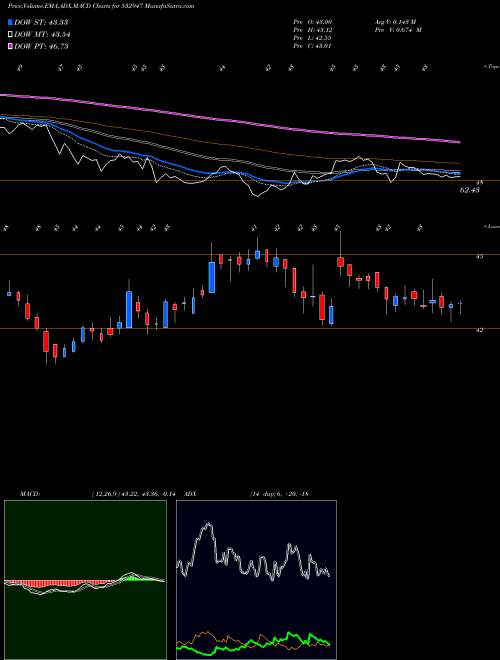Click the 'Pre H: 43.12' high value
500x660 pixels.
312,30
